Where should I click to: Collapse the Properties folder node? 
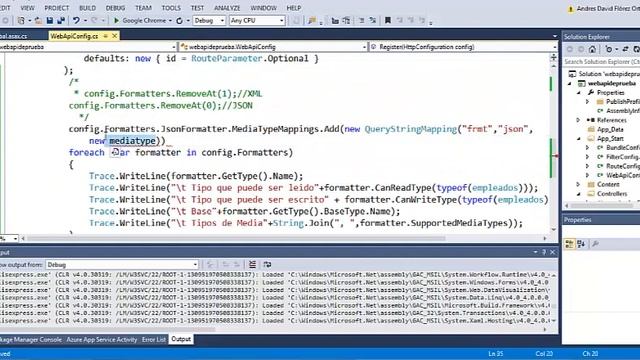578,93
